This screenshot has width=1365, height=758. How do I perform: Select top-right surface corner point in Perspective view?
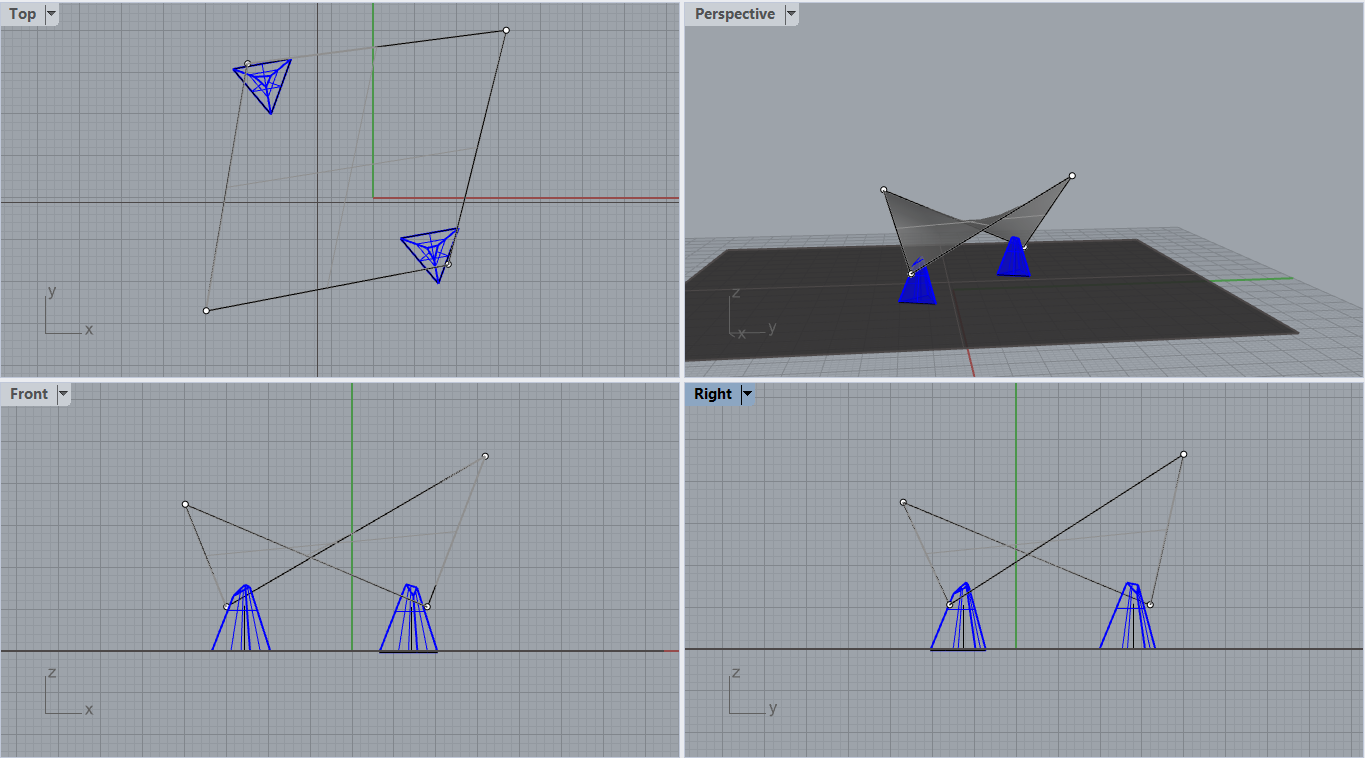pyautogui.click(x=1072, y=176)
